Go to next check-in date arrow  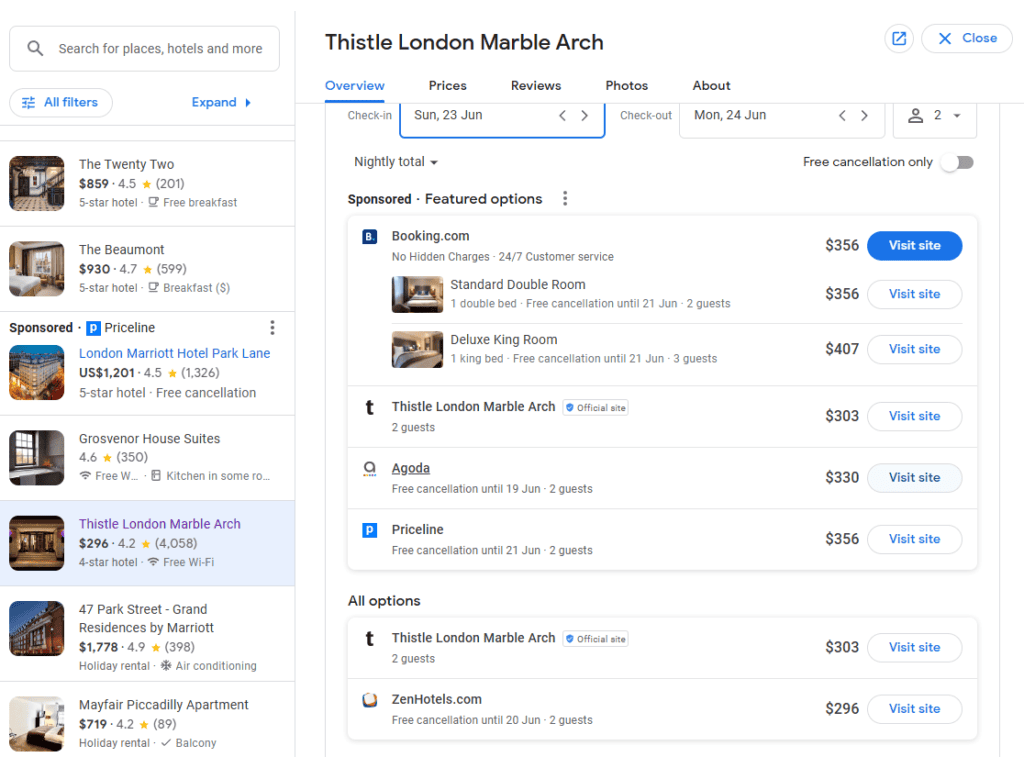pos(585,116)
